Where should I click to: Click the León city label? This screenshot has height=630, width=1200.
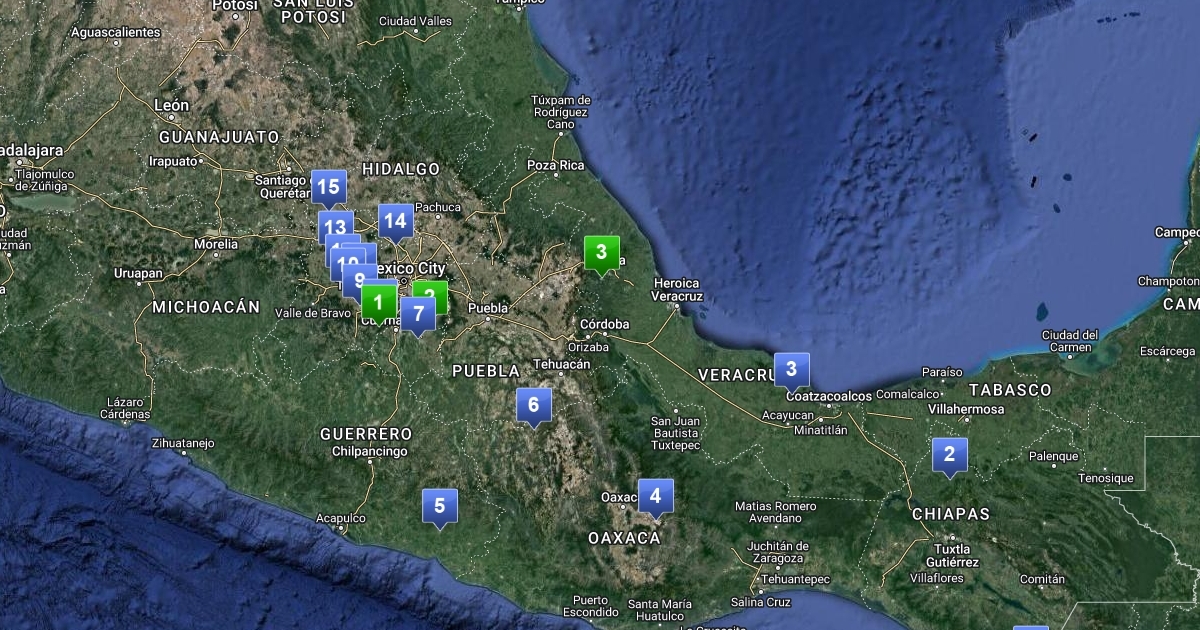pos(172,105)
